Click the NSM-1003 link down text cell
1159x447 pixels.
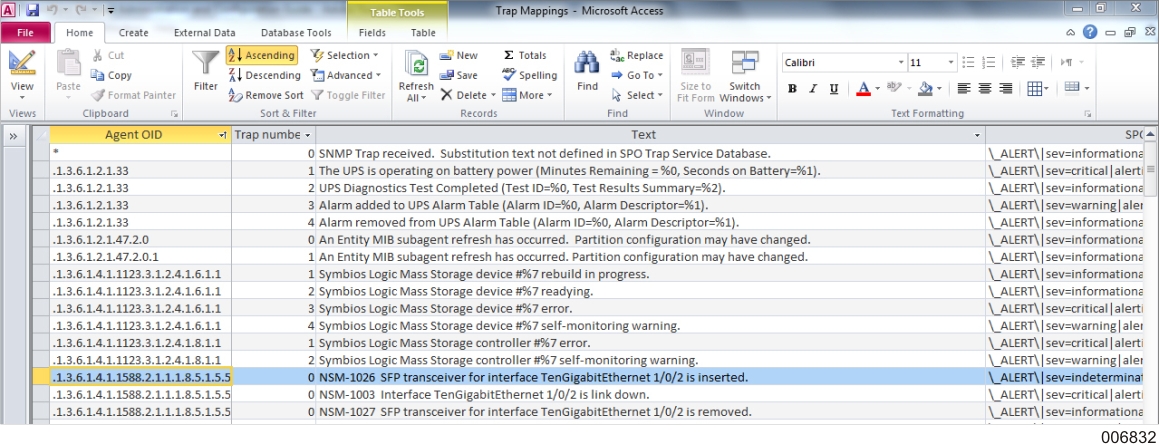pos(650,394)
